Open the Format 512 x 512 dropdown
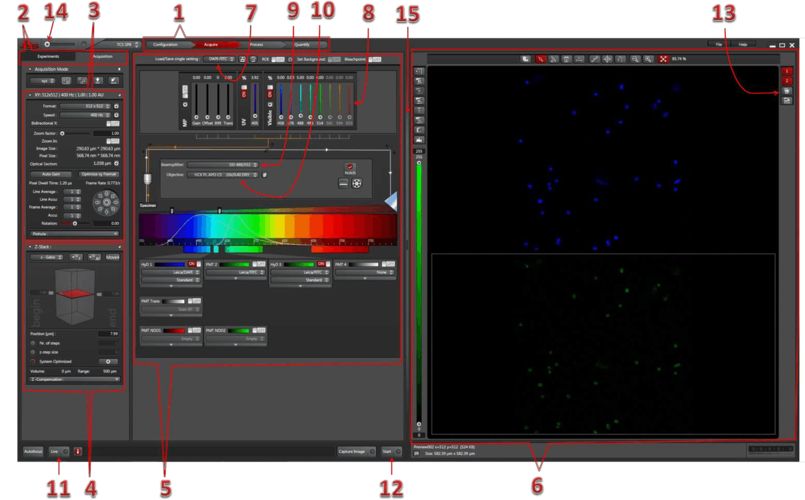This screenshot has width=805, height=500. point(84,104)
